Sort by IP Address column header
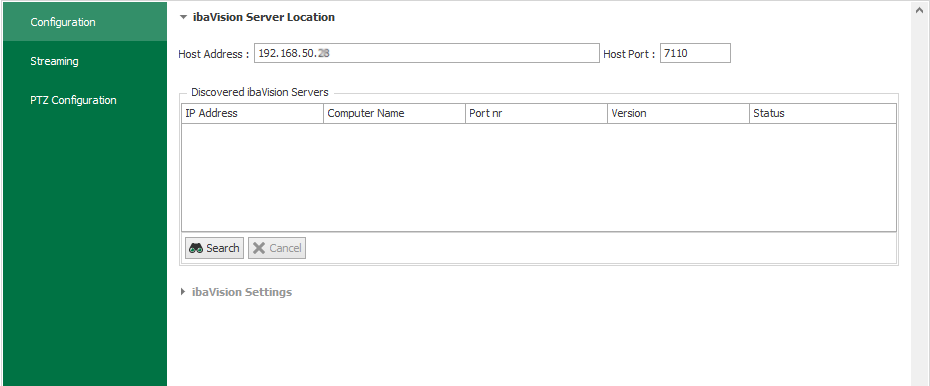Image resolution: width=930 pixels, height=386 pixels. (253, 113)
